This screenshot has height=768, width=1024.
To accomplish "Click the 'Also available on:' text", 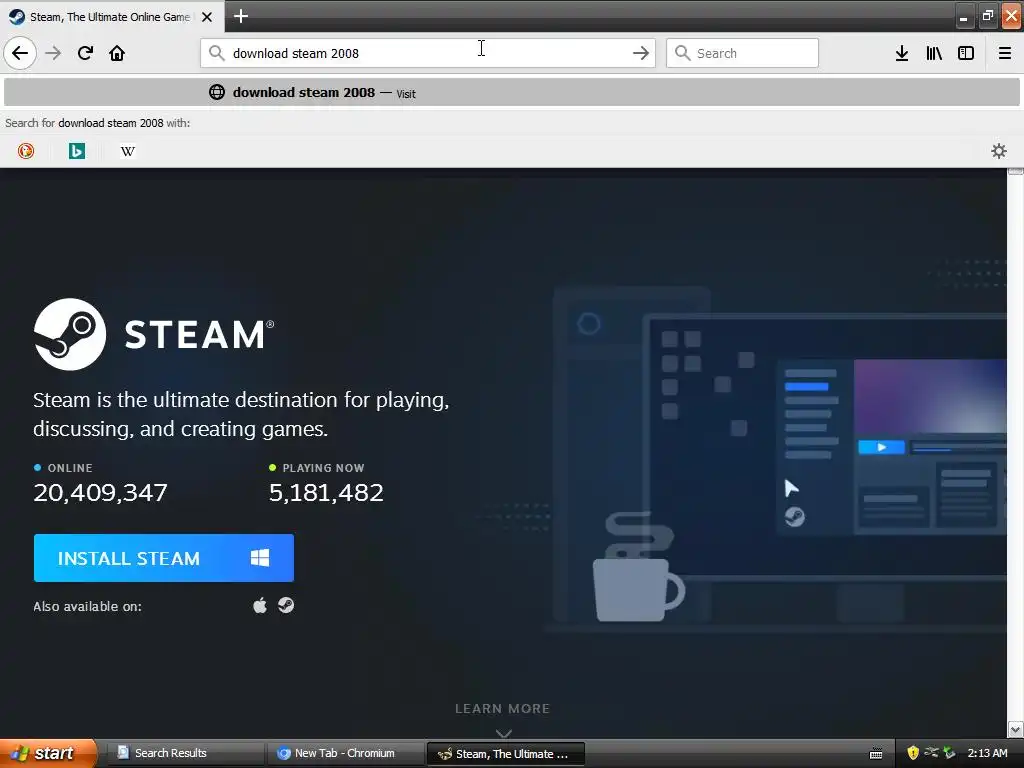I will [88, 606].
